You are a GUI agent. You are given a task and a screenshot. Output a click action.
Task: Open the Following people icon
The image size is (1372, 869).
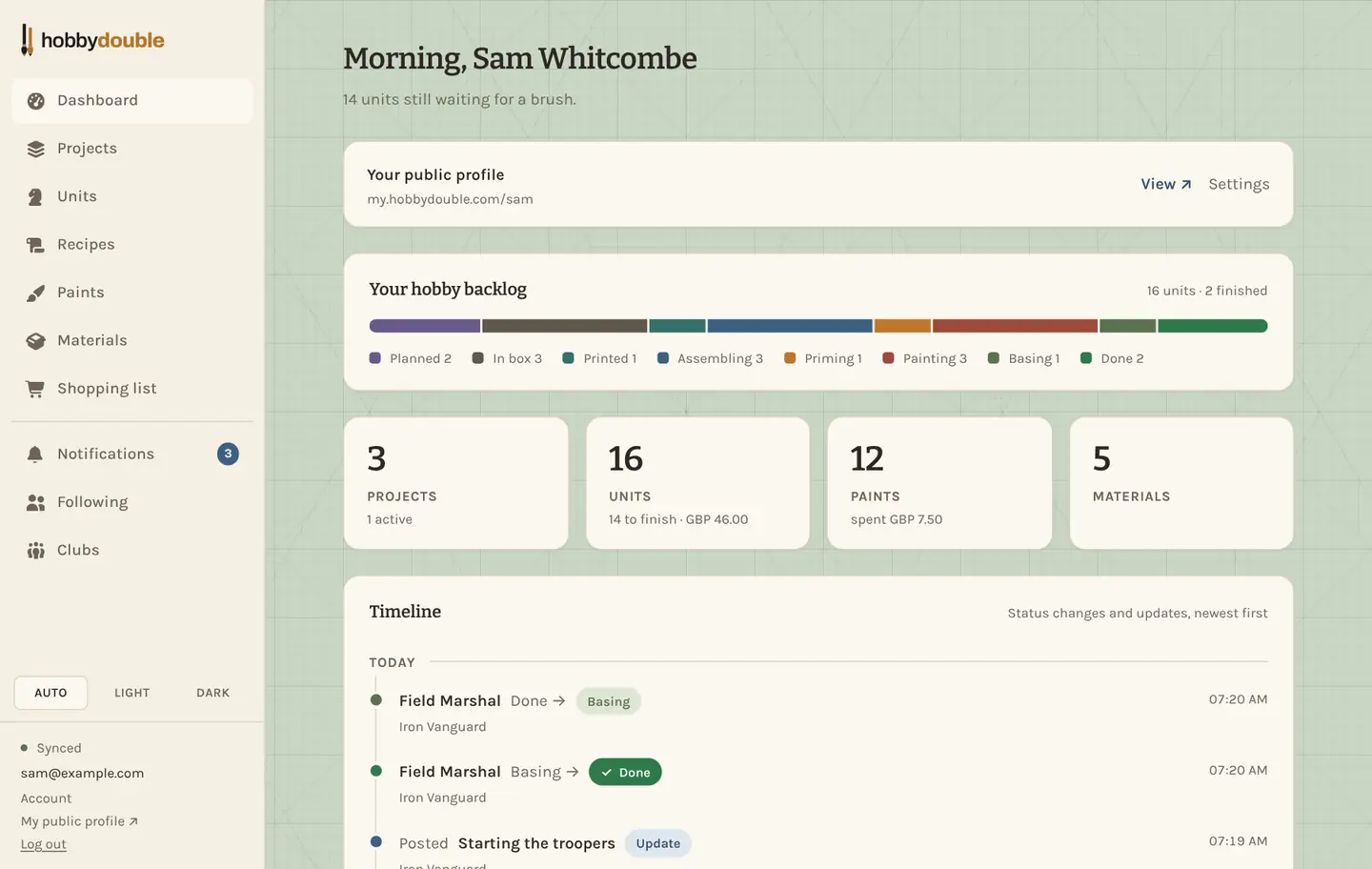click(36, 502)
